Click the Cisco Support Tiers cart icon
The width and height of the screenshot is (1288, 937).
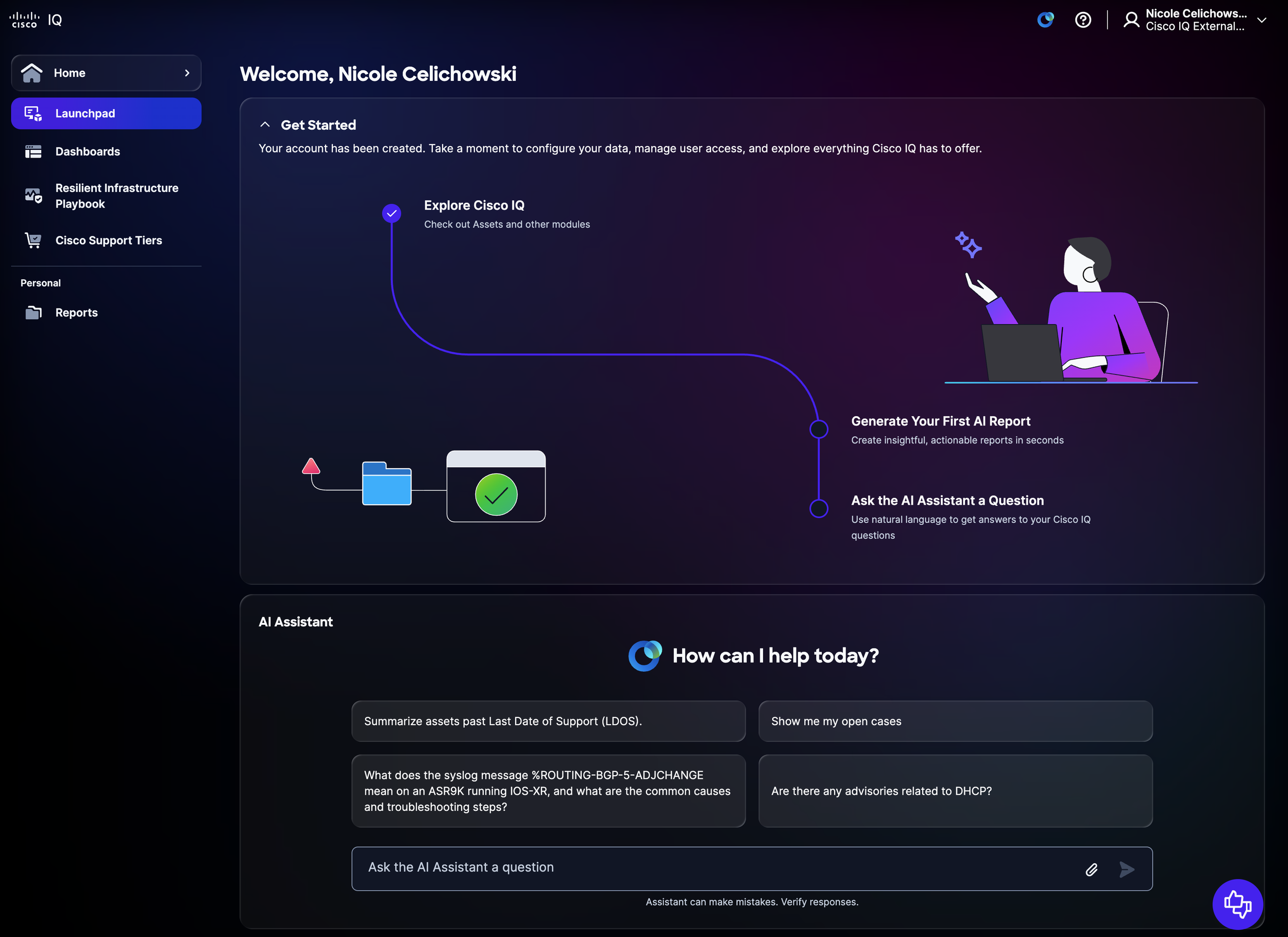[x=33, y=240]
